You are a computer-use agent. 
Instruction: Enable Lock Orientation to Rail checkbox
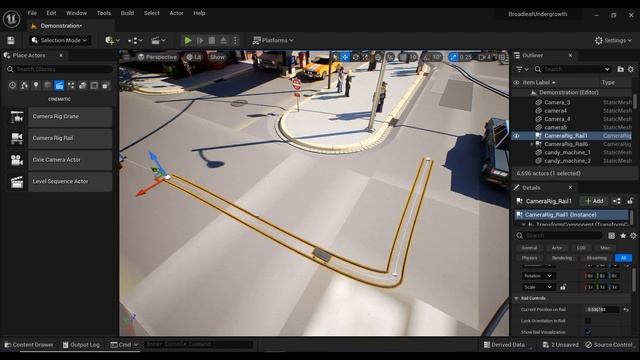coord(588,321)
